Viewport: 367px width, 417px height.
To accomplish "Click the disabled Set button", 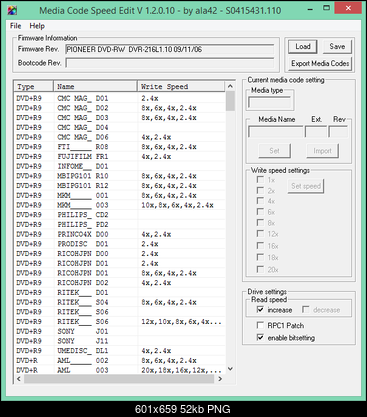I will [x=274, y=151].
